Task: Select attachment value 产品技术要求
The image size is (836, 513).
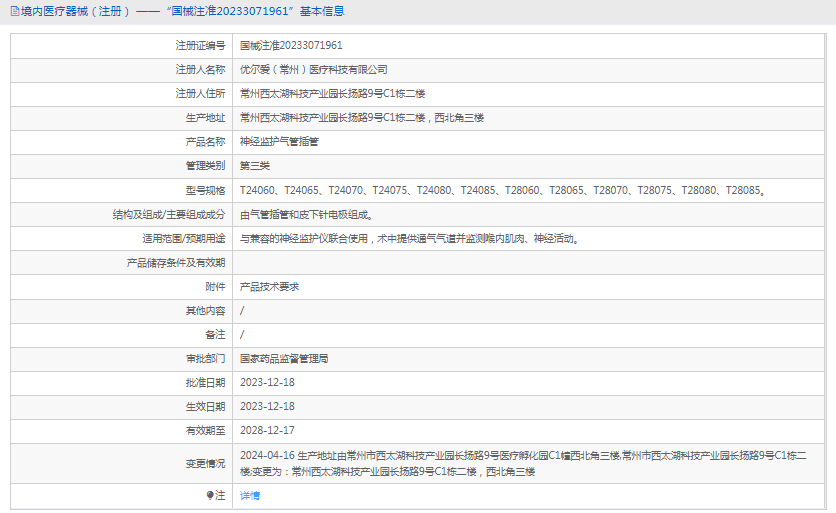Action: pos(269,286)
